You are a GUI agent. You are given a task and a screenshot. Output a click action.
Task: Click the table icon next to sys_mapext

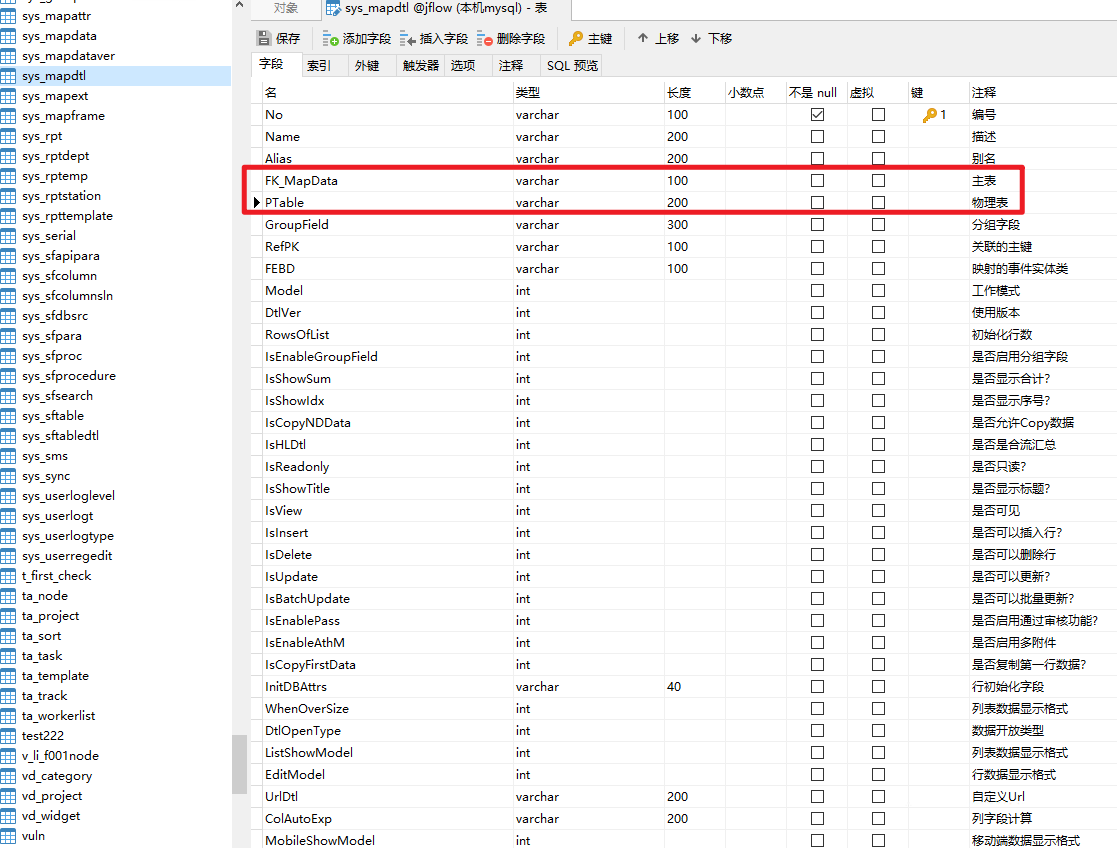tap(8, 96)
